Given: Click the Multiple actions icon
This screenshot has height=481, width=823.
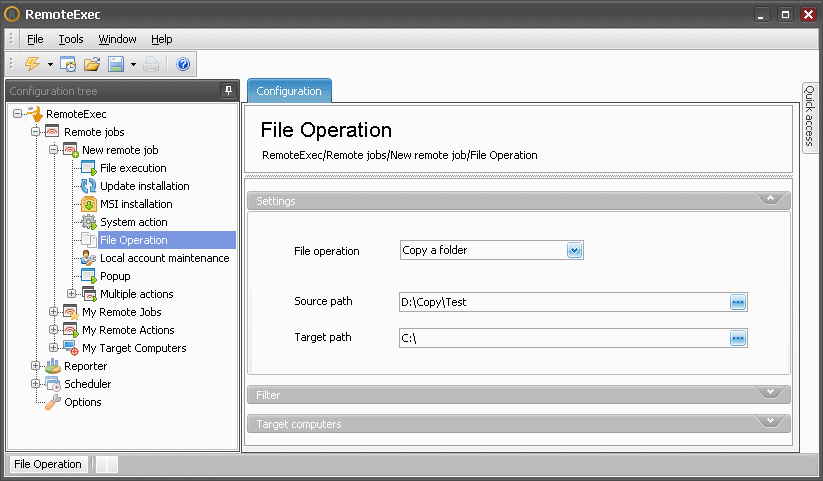Looking at the screenshot, I should click(89, 294).
